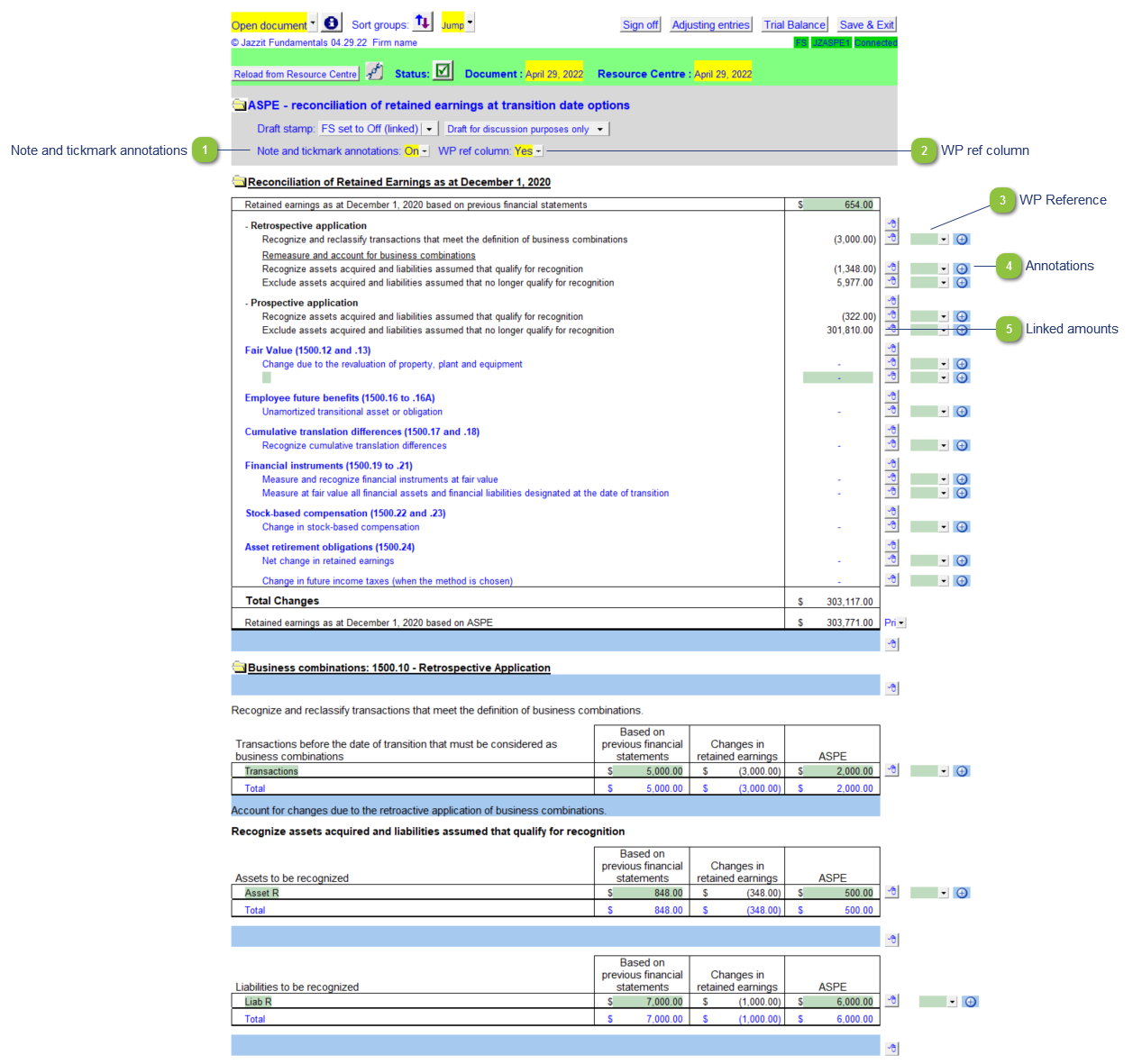This screenshot has height=1064, width=1133.
Task: Add annotation on the (322.00) row
Action: 962,317
